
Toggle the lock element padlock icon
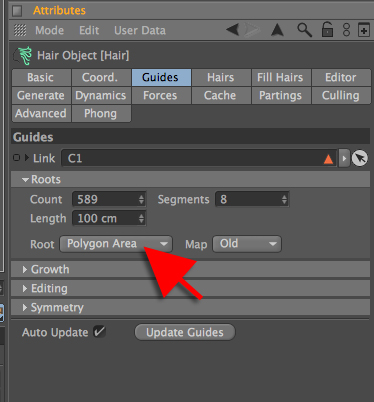(327, 30)
